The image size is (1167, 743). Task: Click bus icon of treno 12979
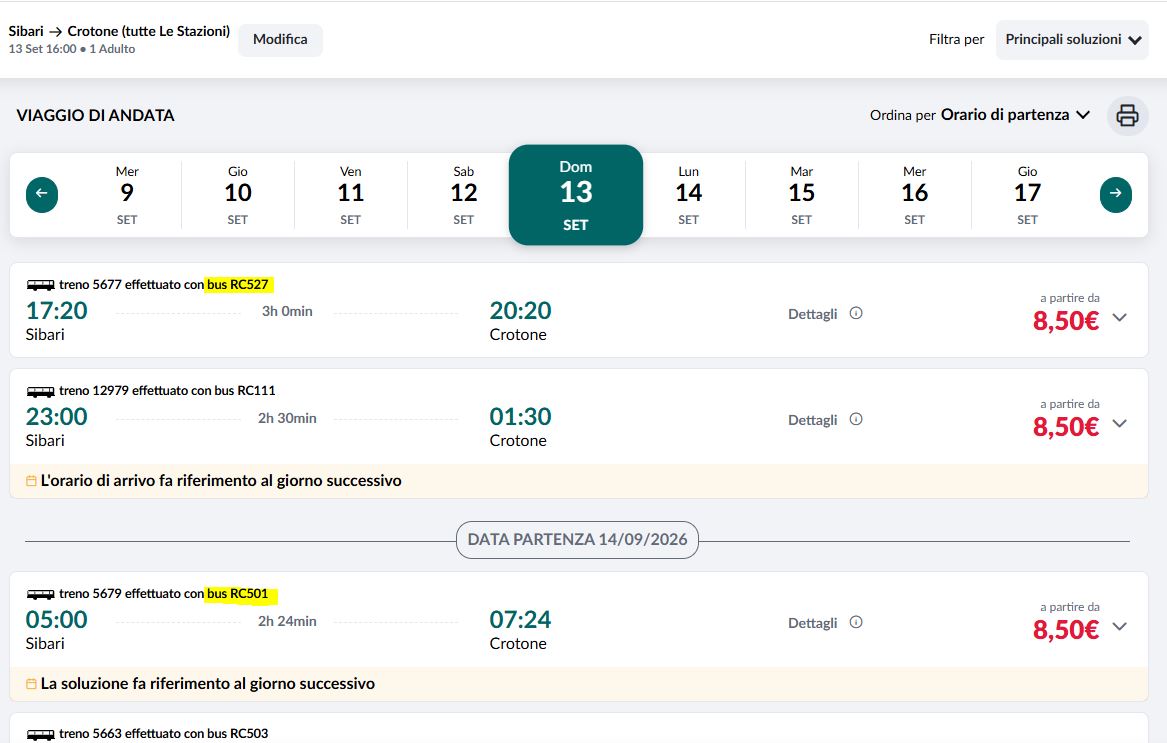tap(40, 391)
